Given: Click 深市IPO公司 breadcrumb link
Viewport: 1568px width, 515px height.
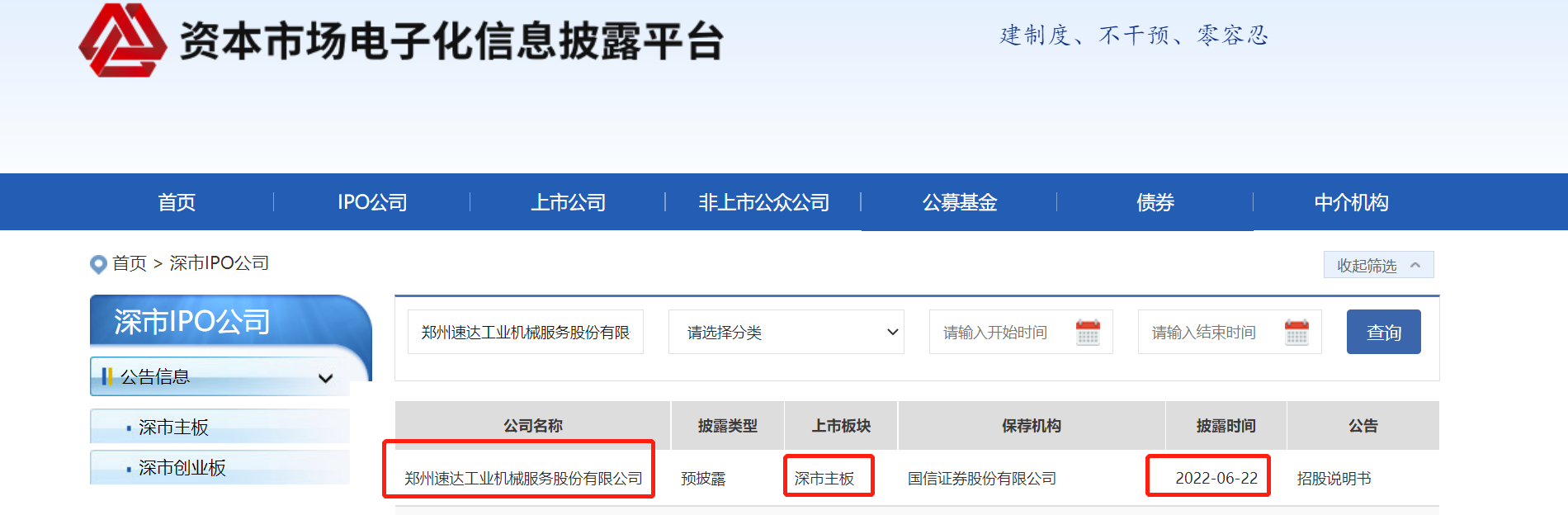Looking at the screenshot, I should [x=220, y=263].
